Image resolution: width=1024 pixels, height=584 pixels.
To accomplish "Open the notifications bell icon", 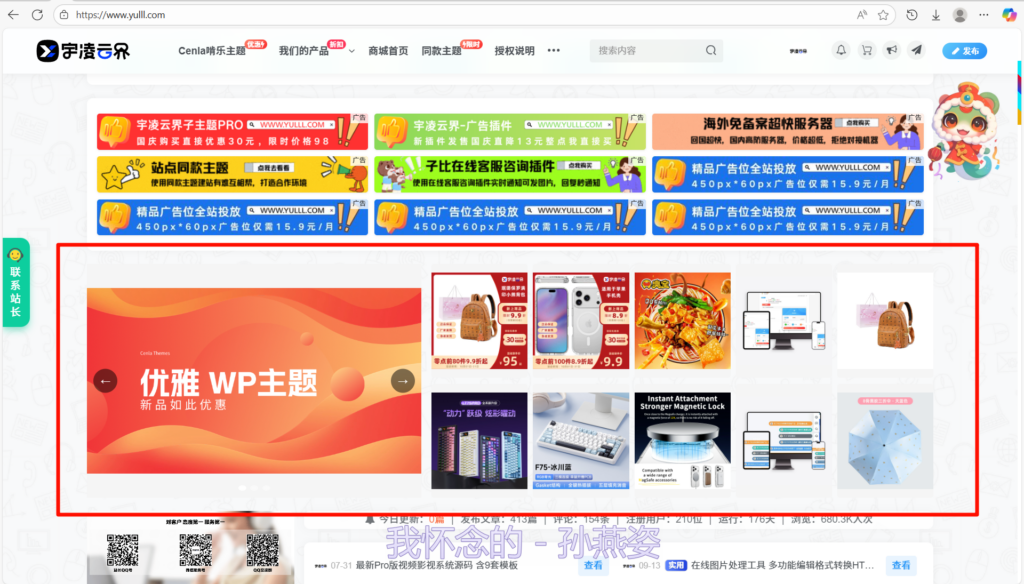I will (x=841, y=50).
